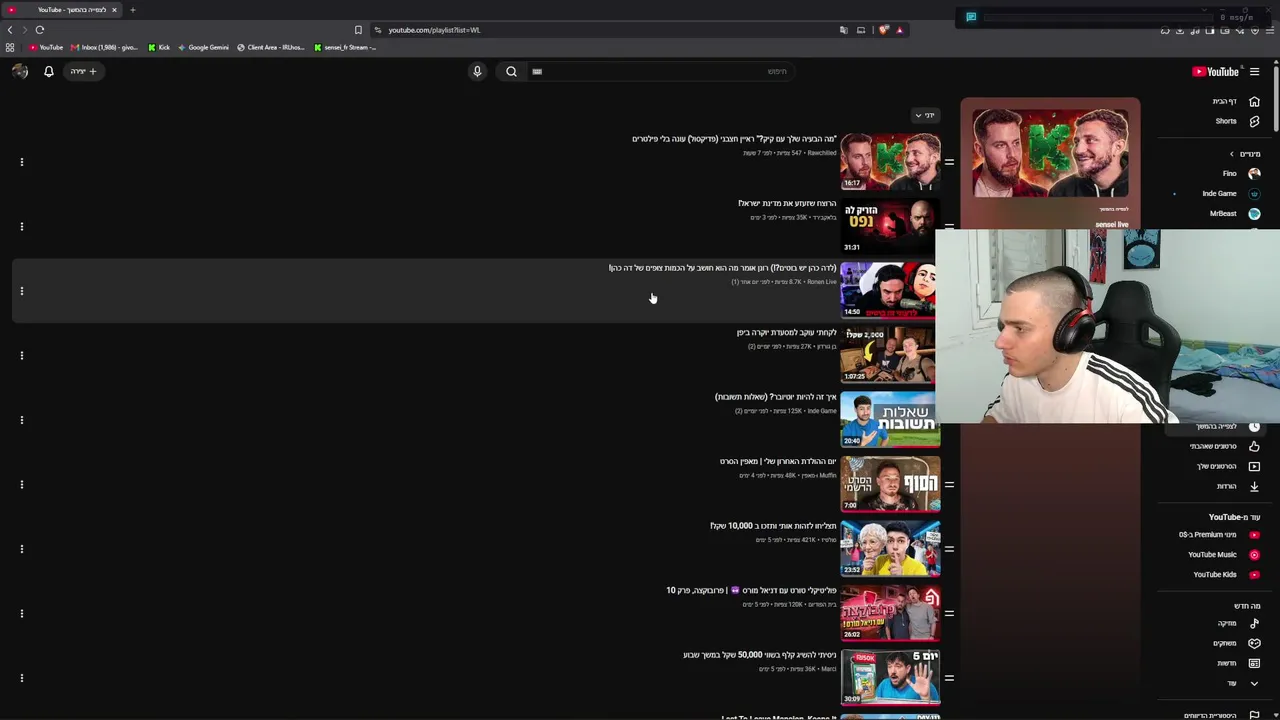Click the Brave Shields lion icon
This screenshot has height=720, width=1280.
(x=883, y=30)
